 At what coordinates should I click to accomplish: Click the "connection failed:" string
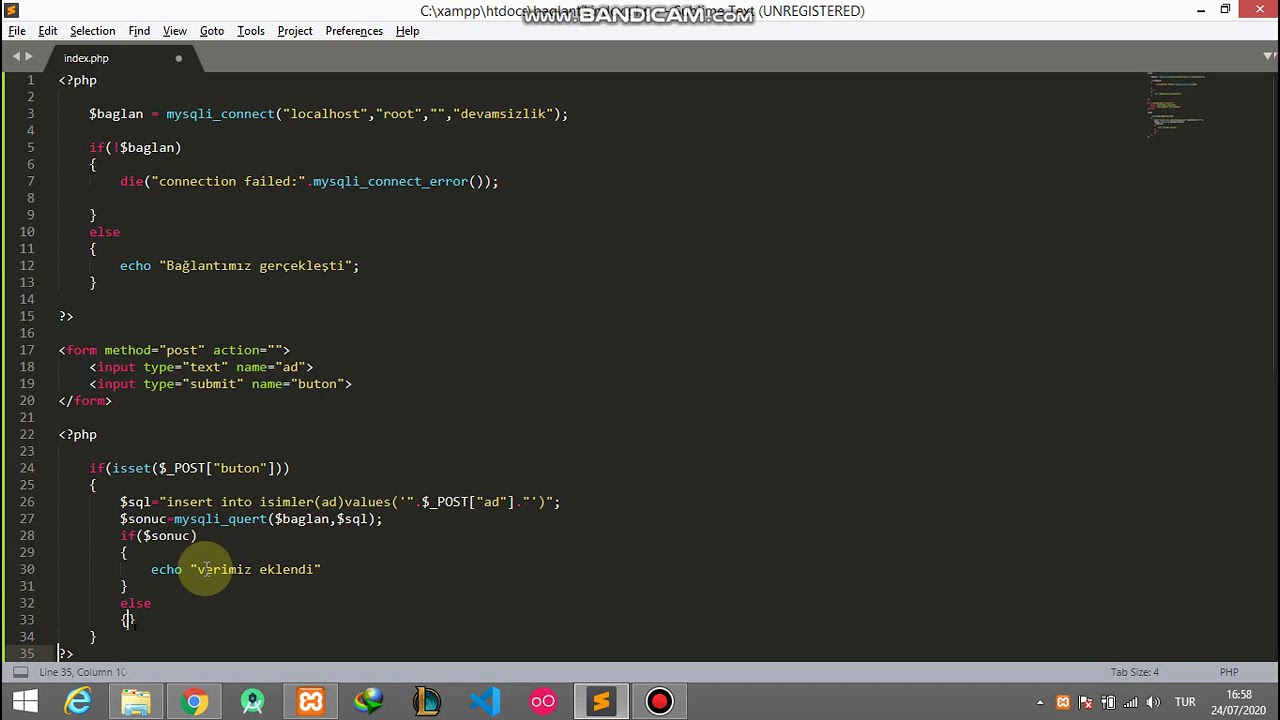pos(228,181)
